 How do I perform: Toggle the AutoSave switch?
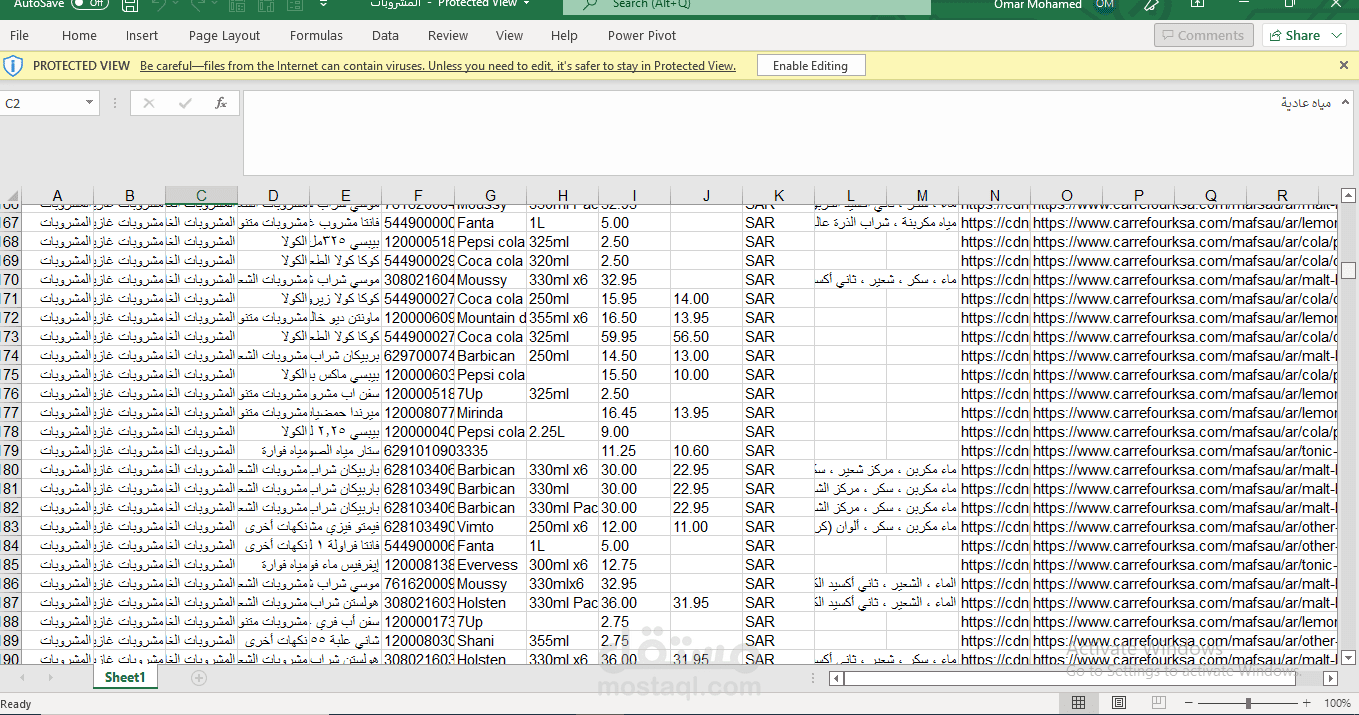click(x=90, y=4)
